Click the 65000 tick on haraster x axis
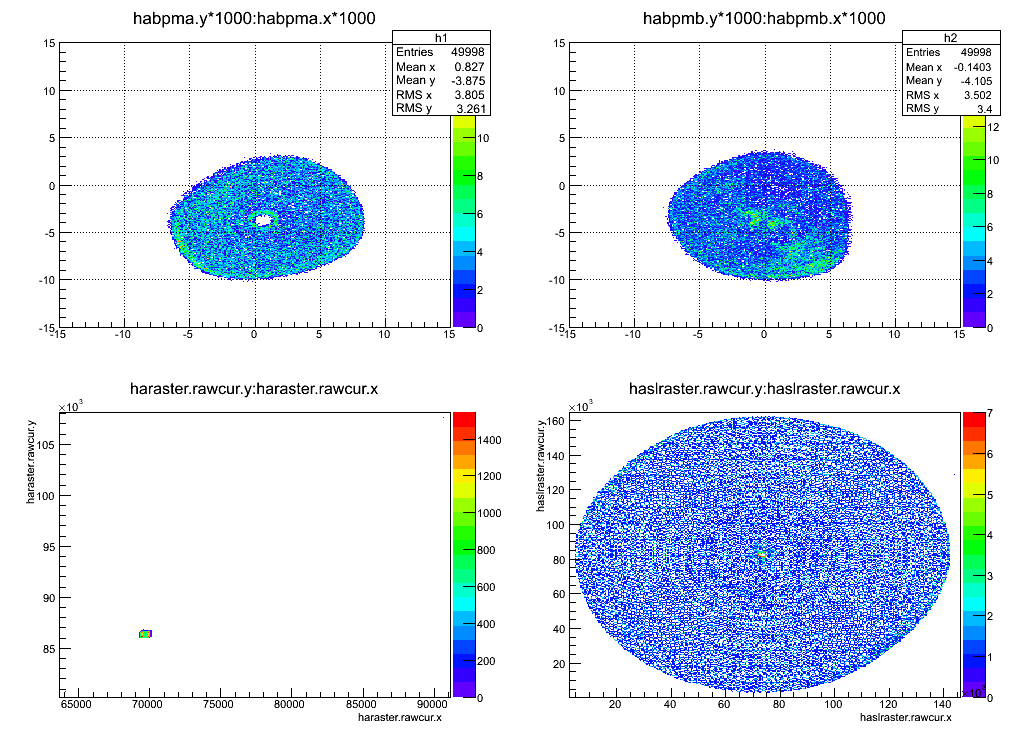 [75, 705]
